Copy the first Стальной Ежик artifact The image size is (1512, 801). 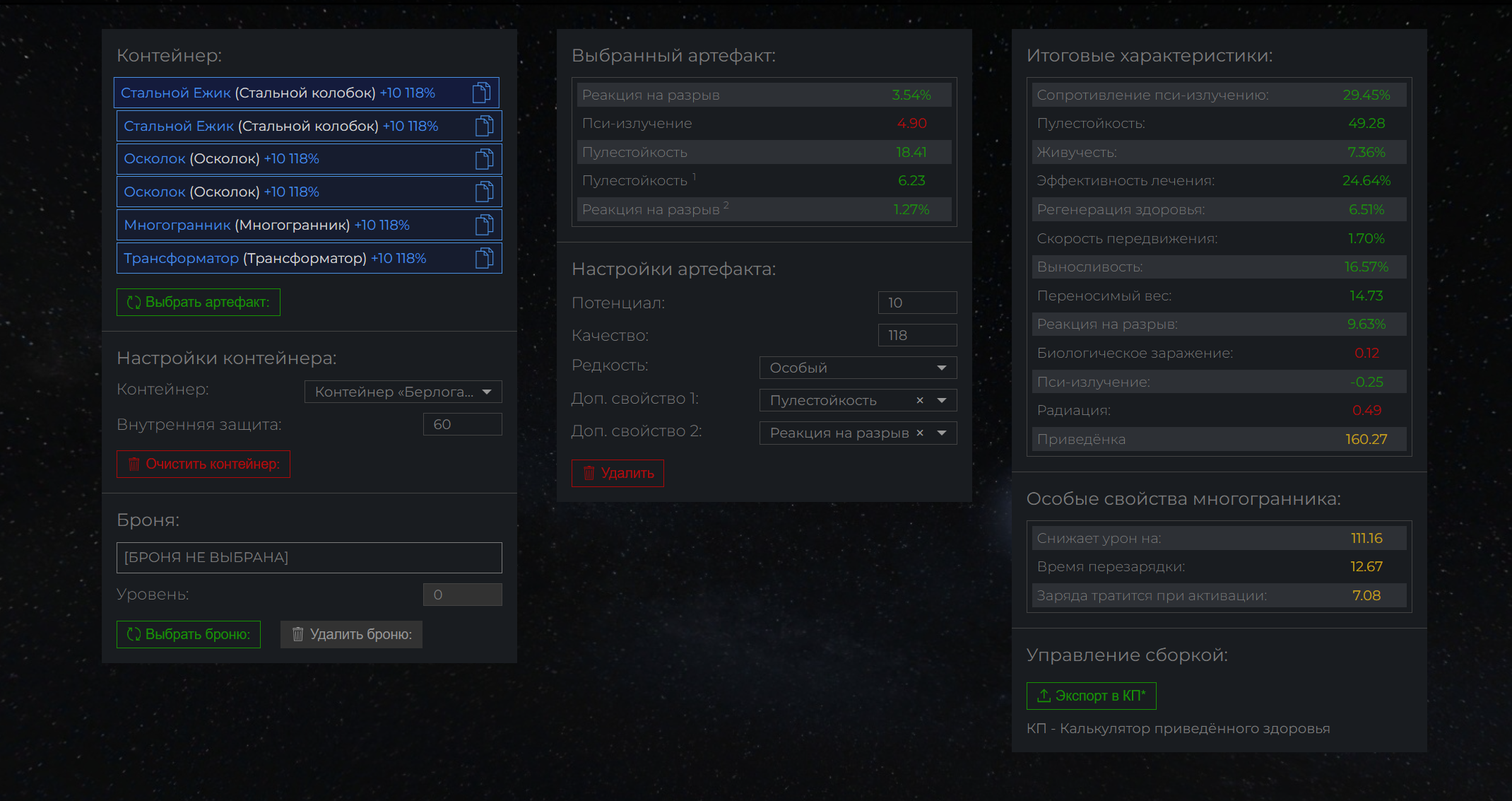(x=481, y=93)
